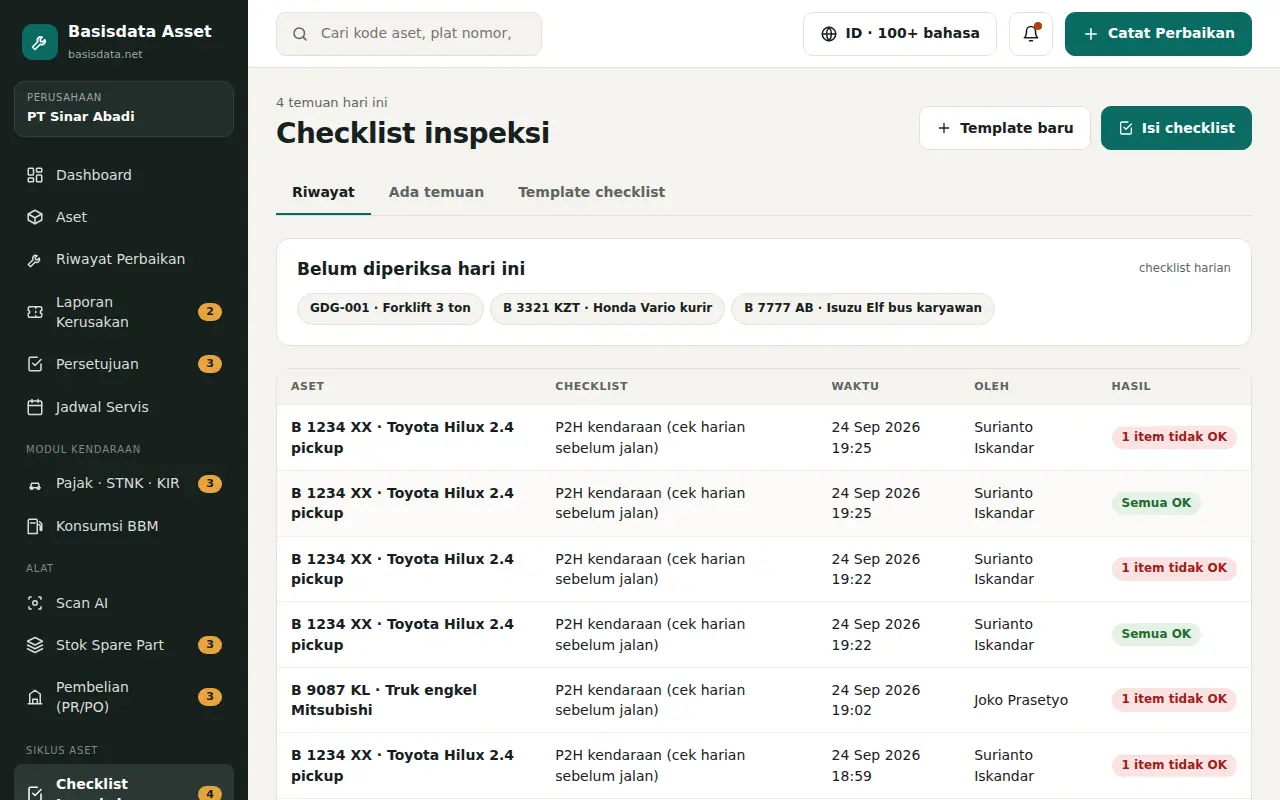The height and width of the screenshot is (800, 1280).
Task: Open the Ada temuan tab
Action: (x=436, y=192)
